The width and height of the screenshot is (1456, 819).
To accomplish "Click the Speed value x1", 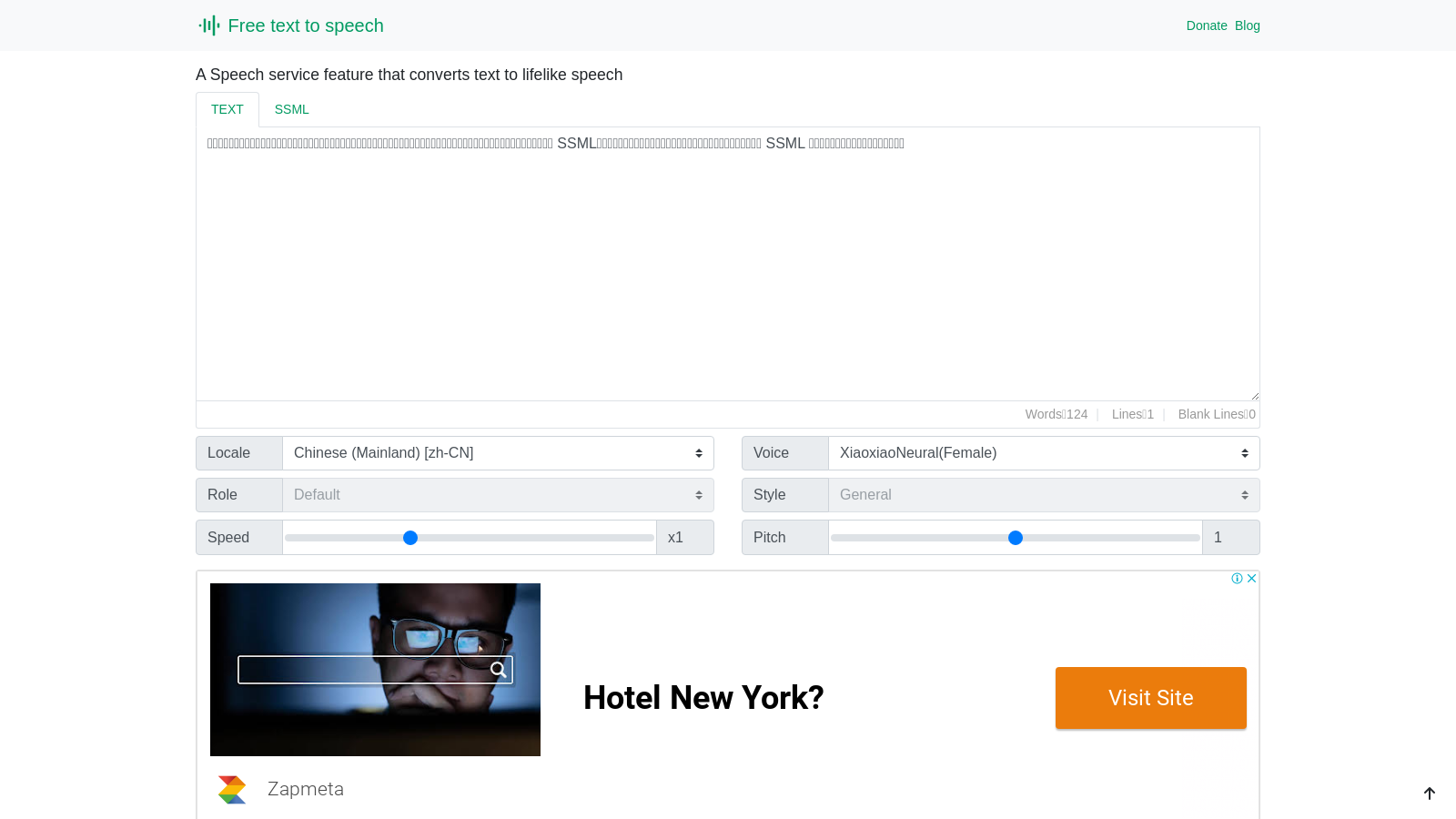I will (x=684, y=538).
